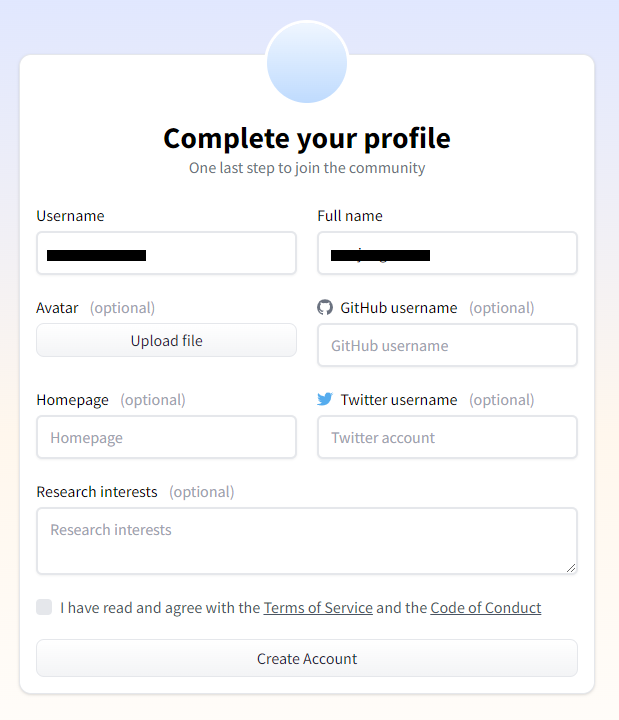This screenshot has width=619, height=720.
Task: Click into the Homepage field
Action: click(x=166, y=437)
